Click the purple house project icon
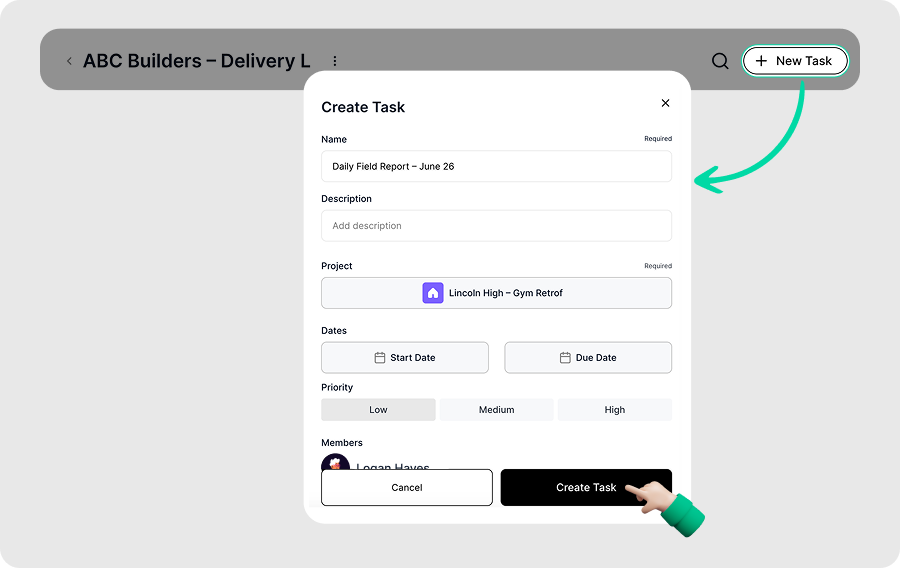 point(433,293)
